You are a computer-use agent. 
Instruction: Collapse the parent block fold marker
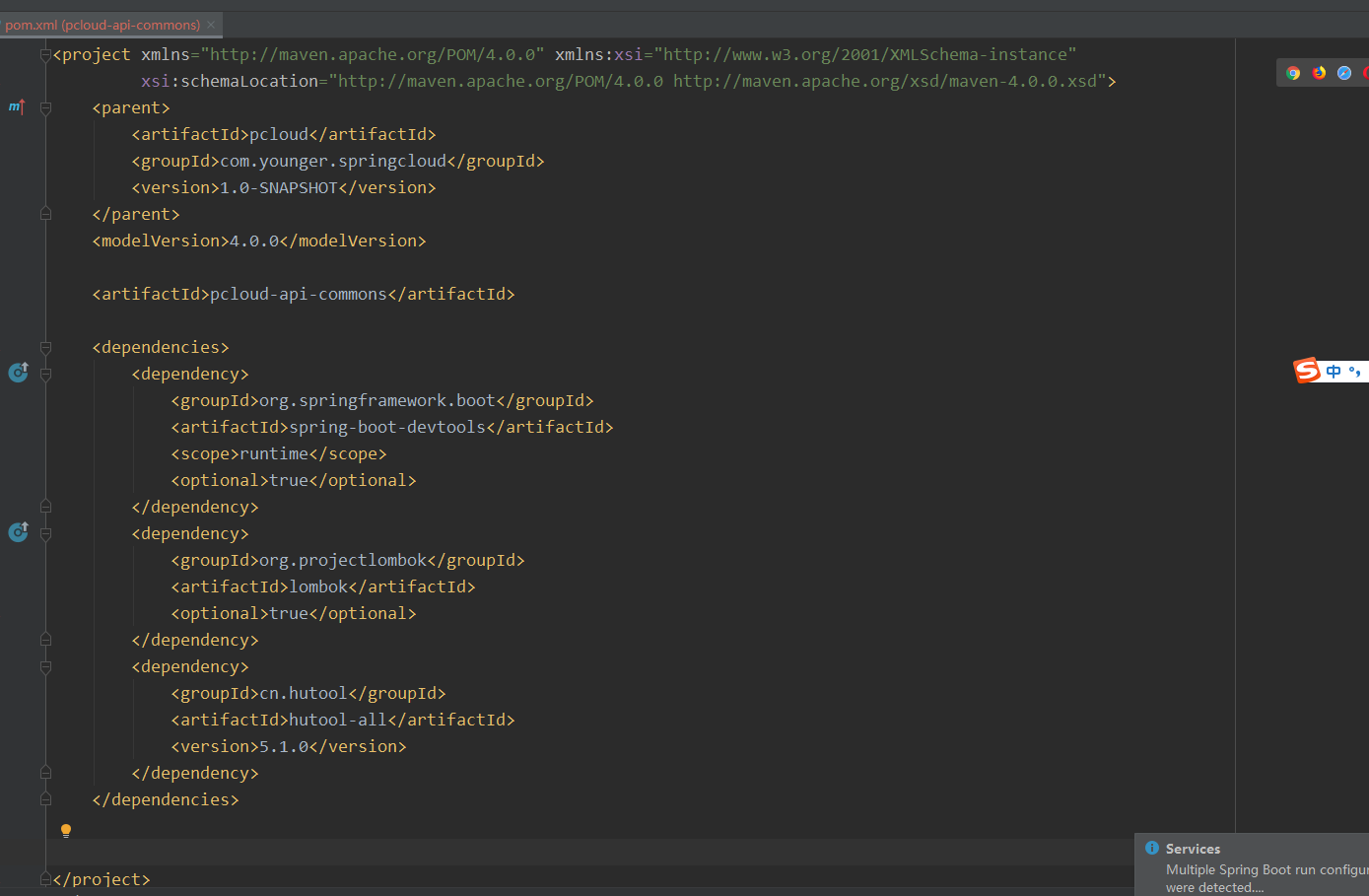[x=45, y=108]
